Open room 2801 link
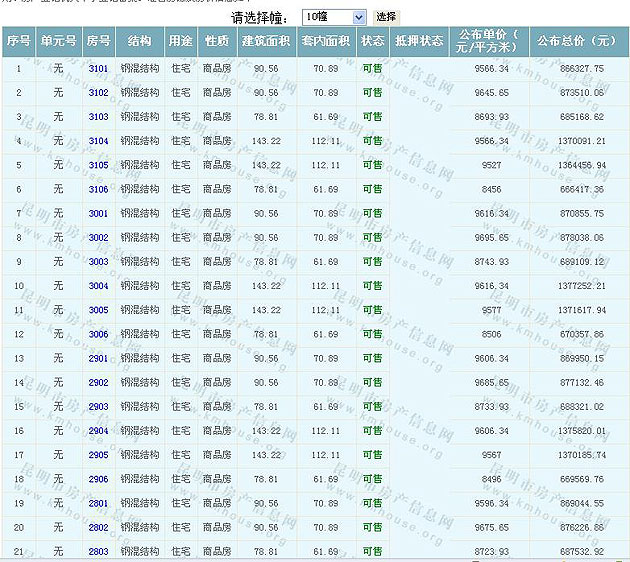 [x=98, y=503]
